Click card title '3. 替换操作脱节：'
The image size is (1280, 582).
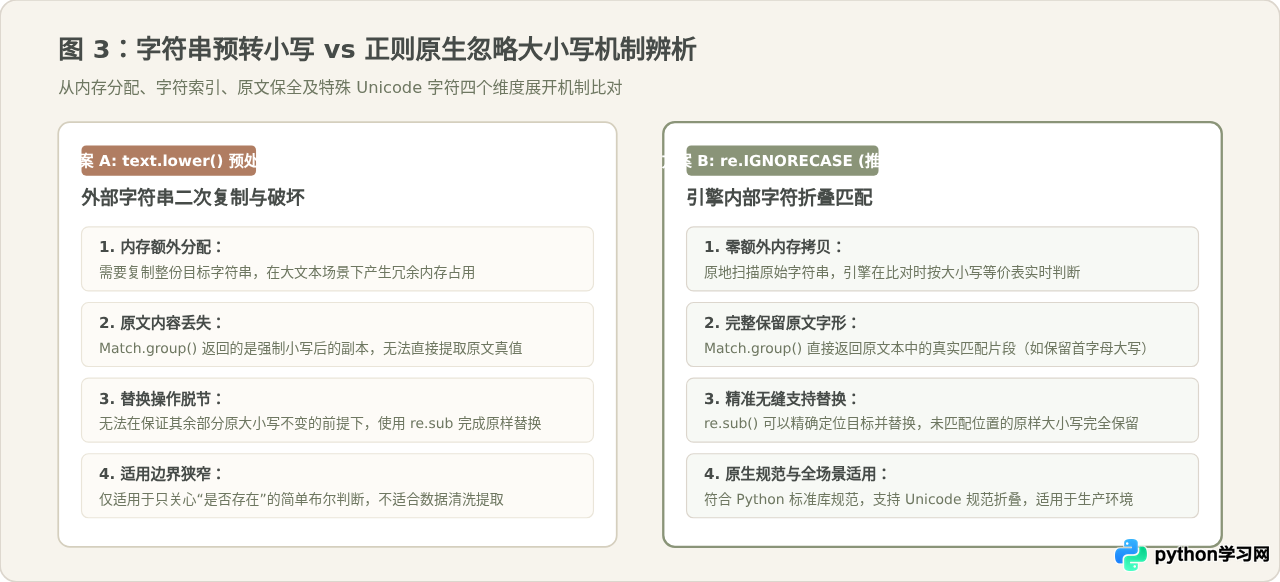[161, 398]
